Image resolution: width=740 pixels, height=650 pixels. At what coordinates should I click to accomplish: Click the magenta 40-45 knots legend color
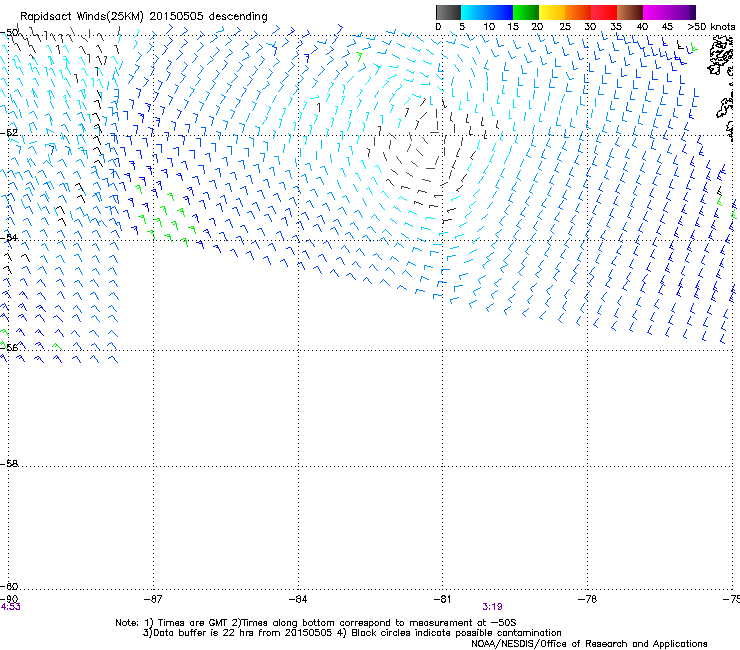pos(656,12)
